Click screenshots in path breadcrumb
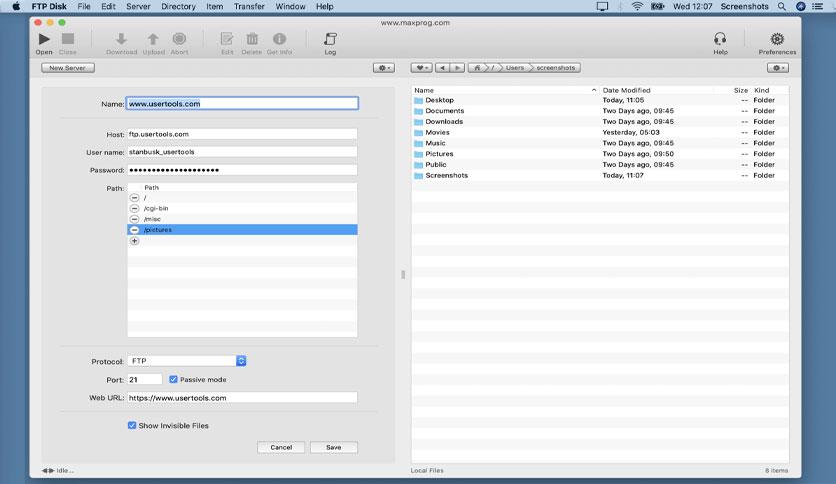 (556, 68)
